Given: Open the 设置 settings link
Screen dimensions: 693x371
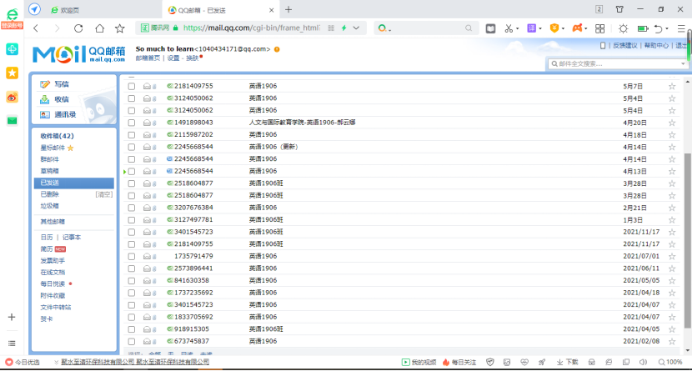Looking at the screenshot, I should point(173,58).
